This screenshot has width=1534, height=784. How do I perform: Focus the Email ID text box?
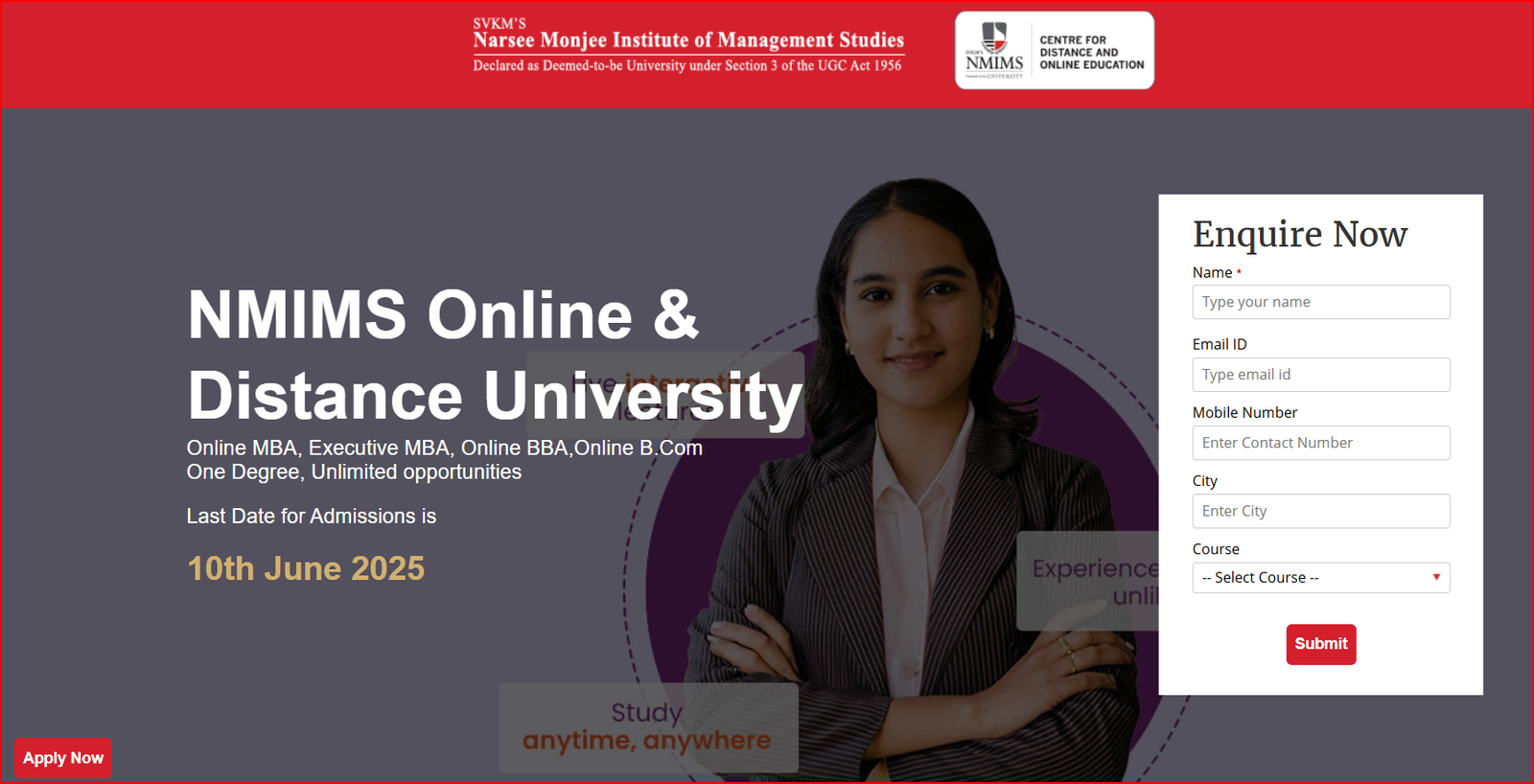point(1321,375)
